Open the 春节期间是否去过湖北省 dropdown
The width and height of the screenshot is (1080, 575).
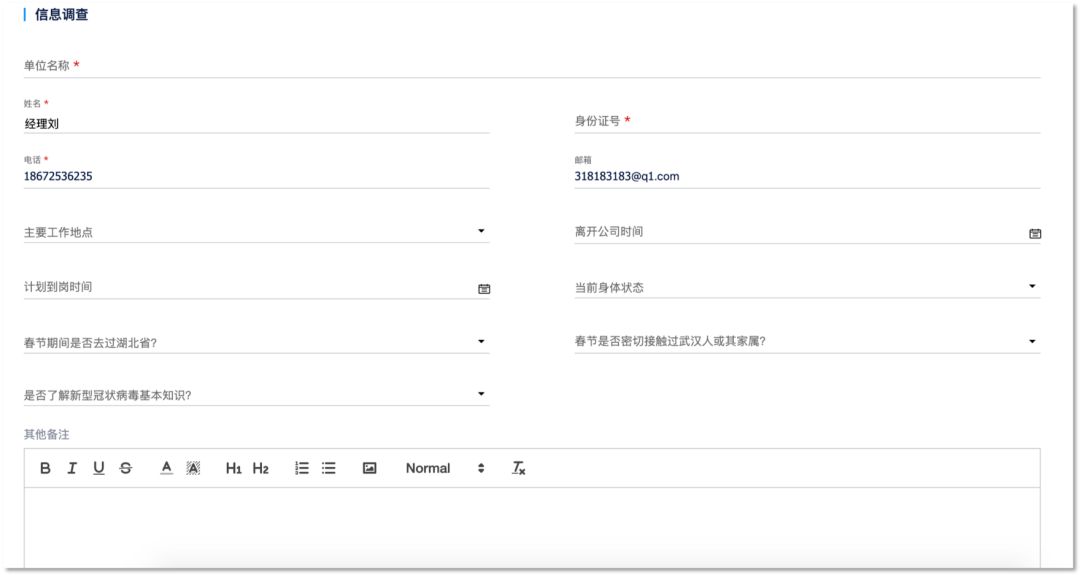coord(256,342)
